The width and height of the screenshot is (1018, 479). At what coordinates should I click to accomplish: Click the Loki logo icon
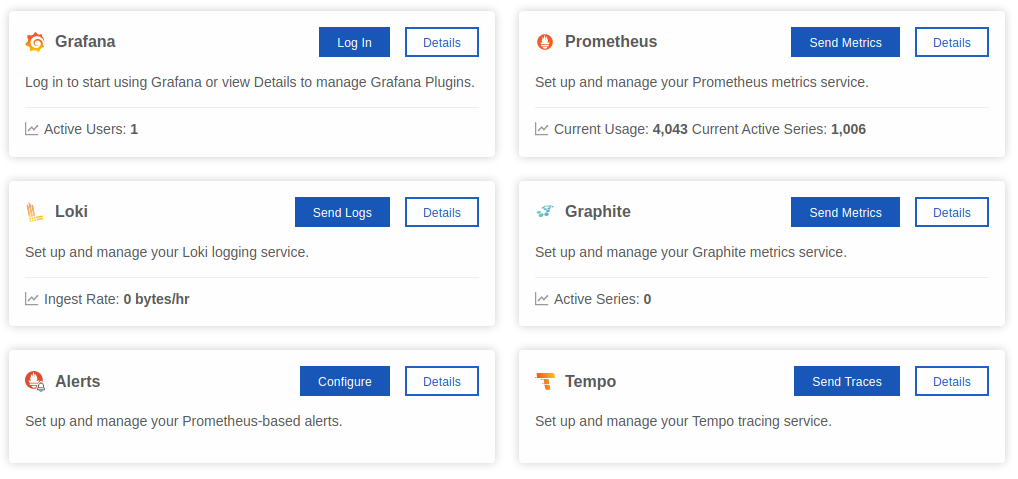pos(34,212)
